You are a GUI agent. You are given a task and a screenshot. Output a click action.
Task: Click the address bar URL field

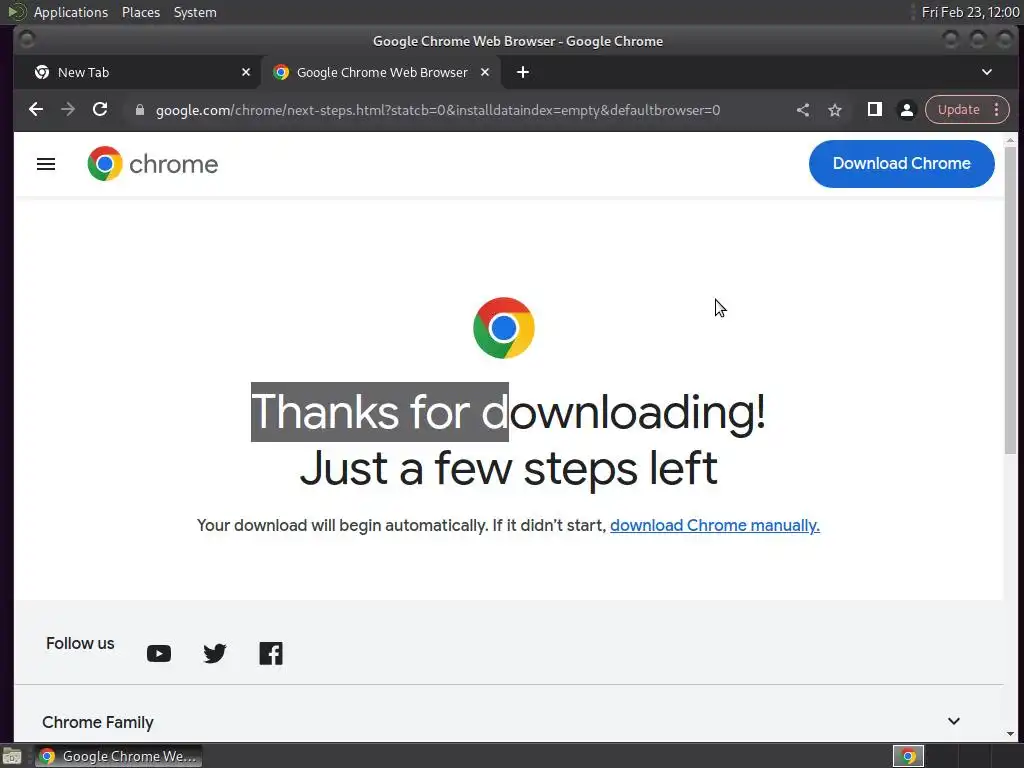pyautogui.click(x=438, y=110)
